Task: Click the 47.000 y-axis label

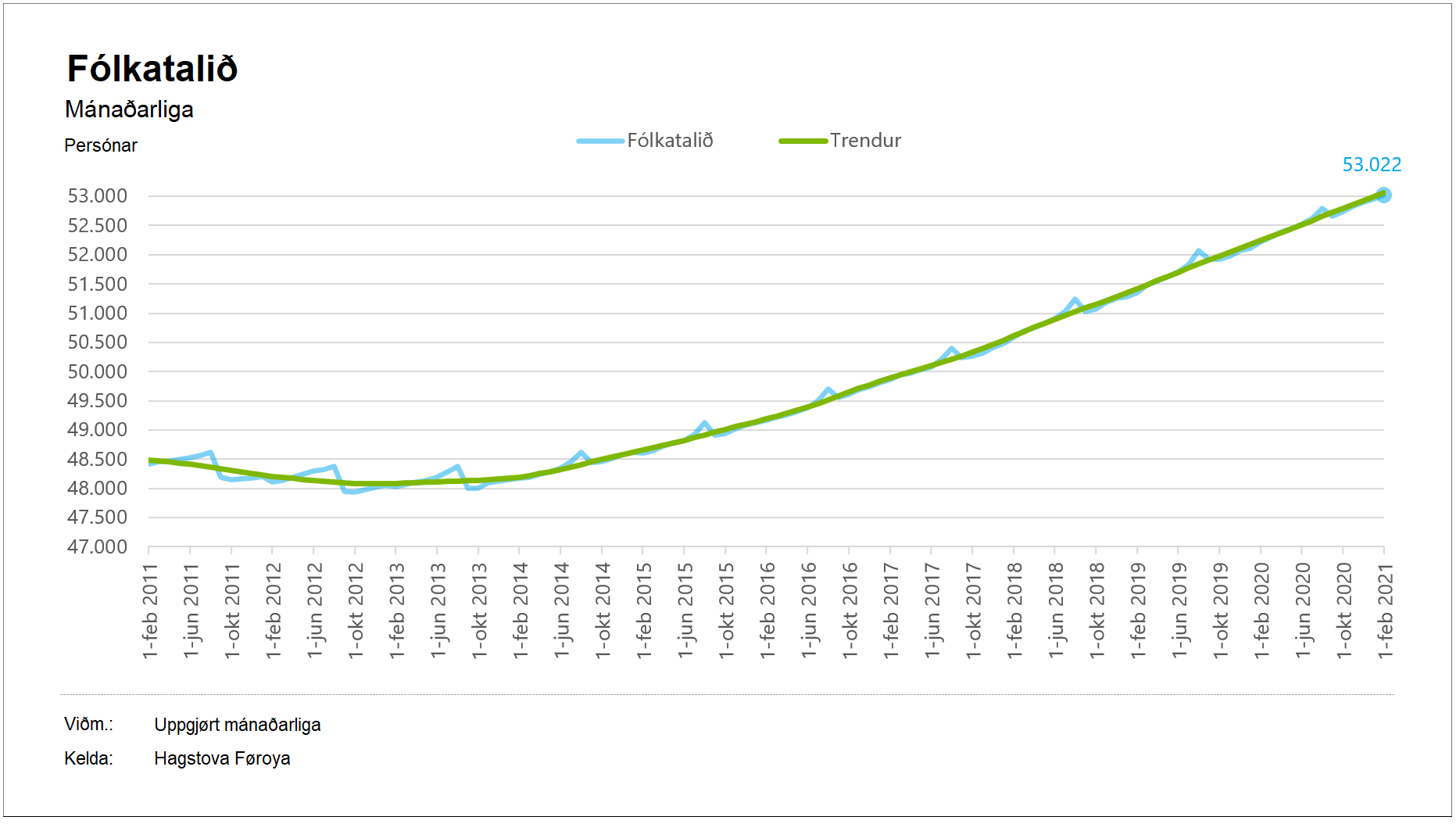Action: [x=98, y=547]
